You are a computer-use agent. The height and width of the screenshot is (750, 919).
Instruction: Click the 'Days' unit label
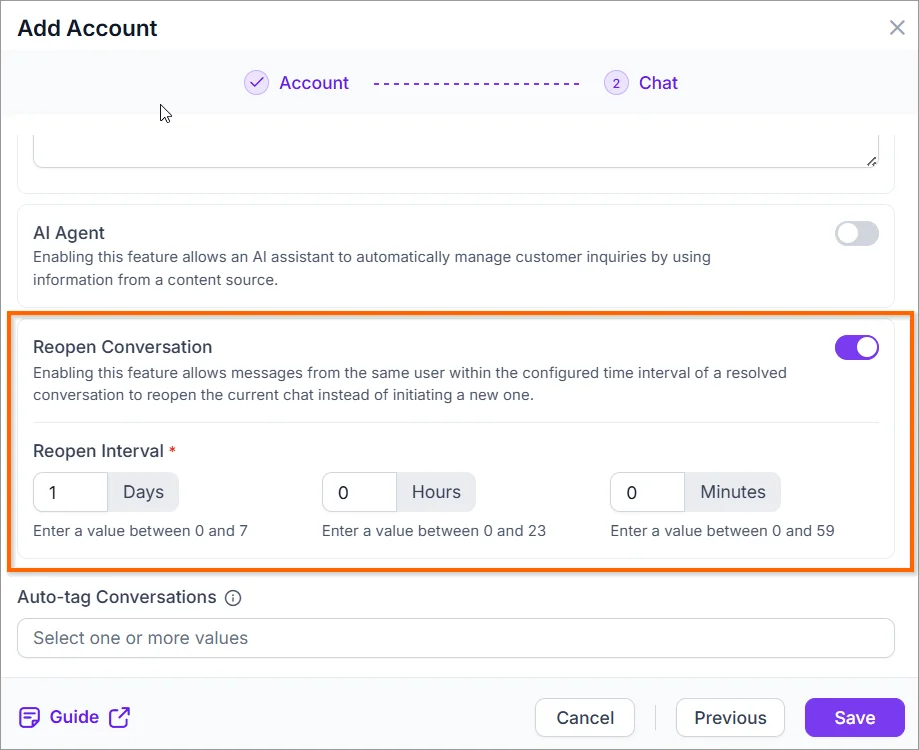point(144,492)
